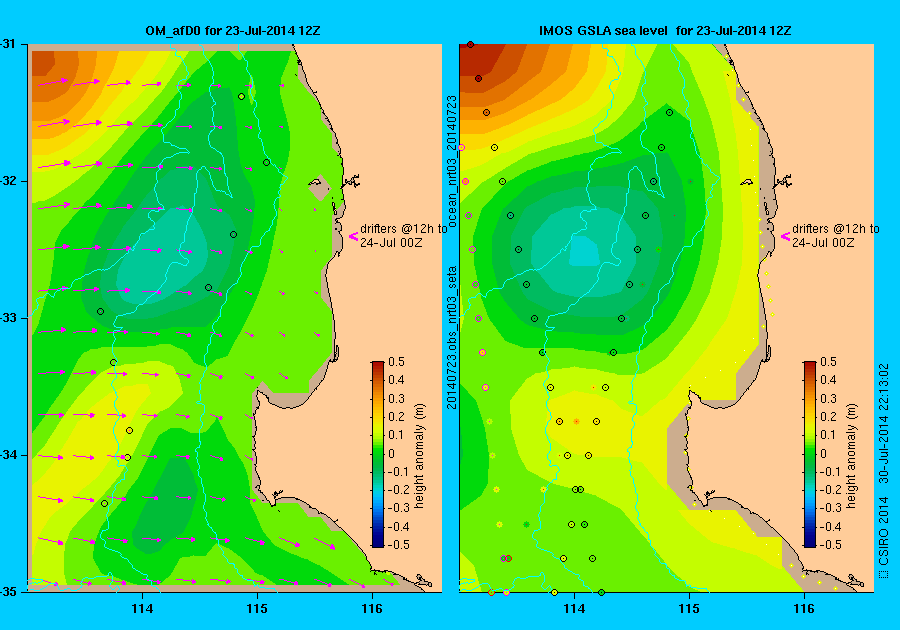Select the -0.3 tick on right color bar
This screenshot has height=630, width=900.
pos(831,508)
